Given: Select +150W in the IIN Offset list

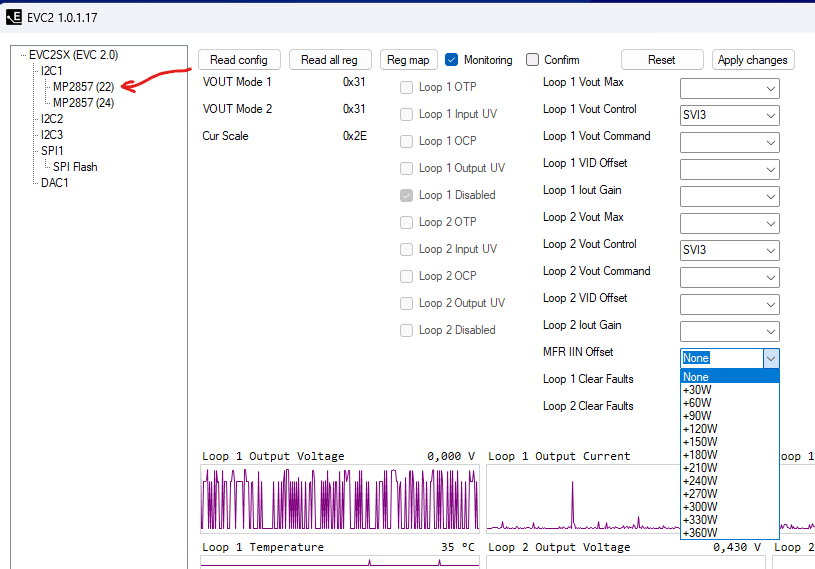Looking at the screenshot, I should pyautogui.click(x=730, y=442).
